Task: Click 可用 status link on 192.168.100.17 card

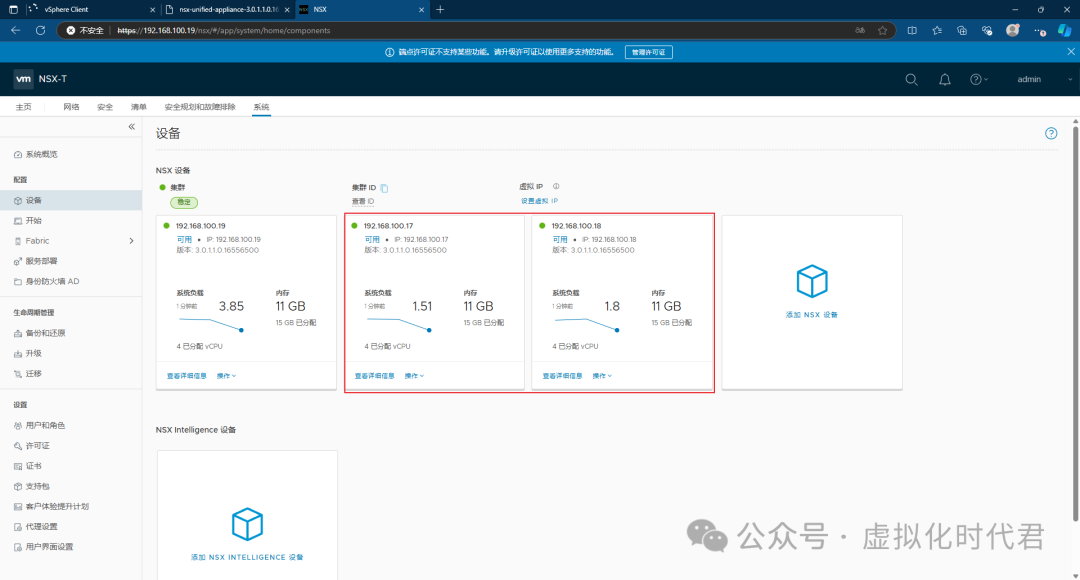Action: click(x=372, y=240)
